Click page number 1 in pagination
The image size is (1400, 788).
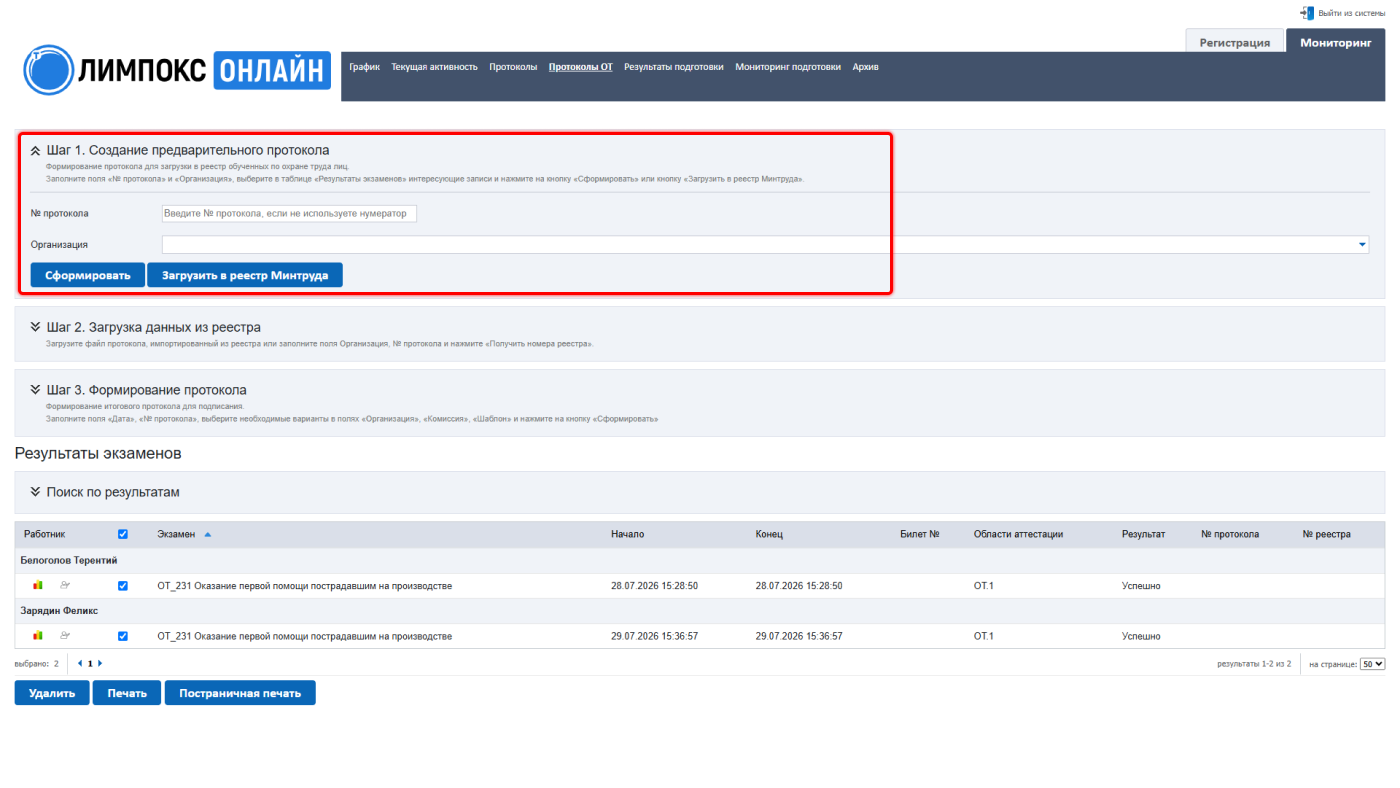click(x=90, y=663)
